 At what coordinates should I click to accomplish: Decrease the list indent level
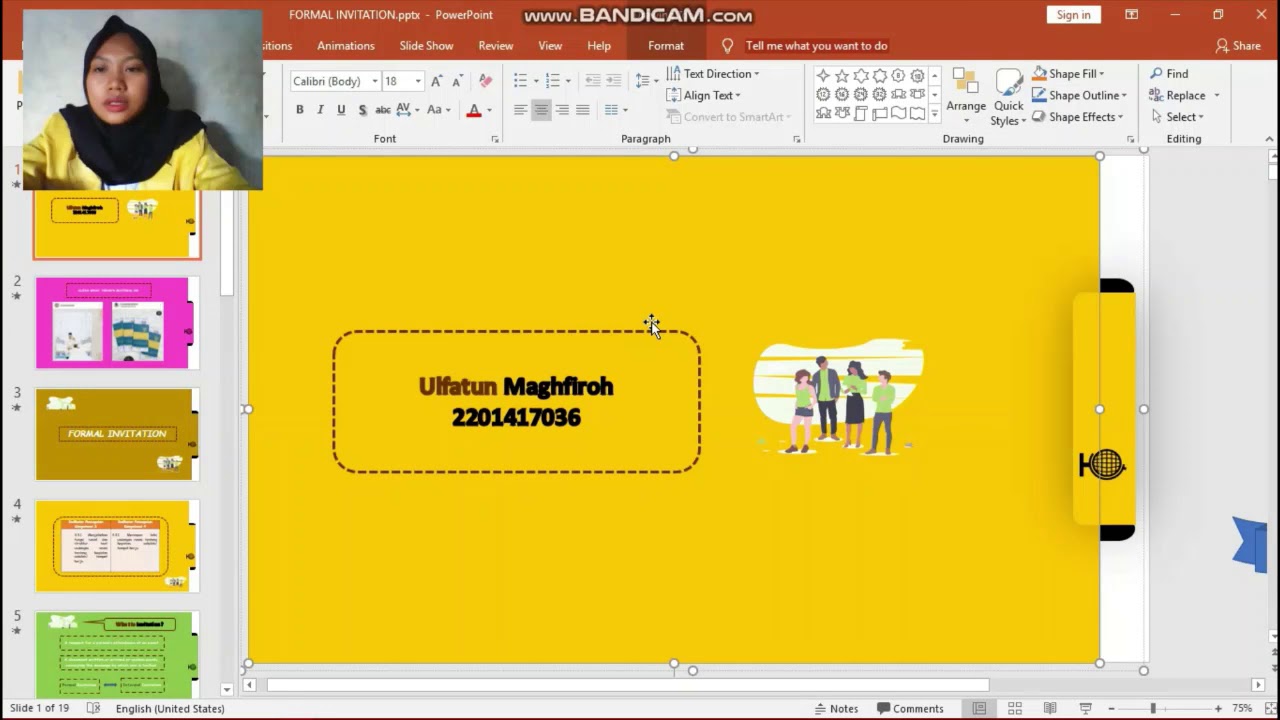pyautogui.click(x=593, y=81)
